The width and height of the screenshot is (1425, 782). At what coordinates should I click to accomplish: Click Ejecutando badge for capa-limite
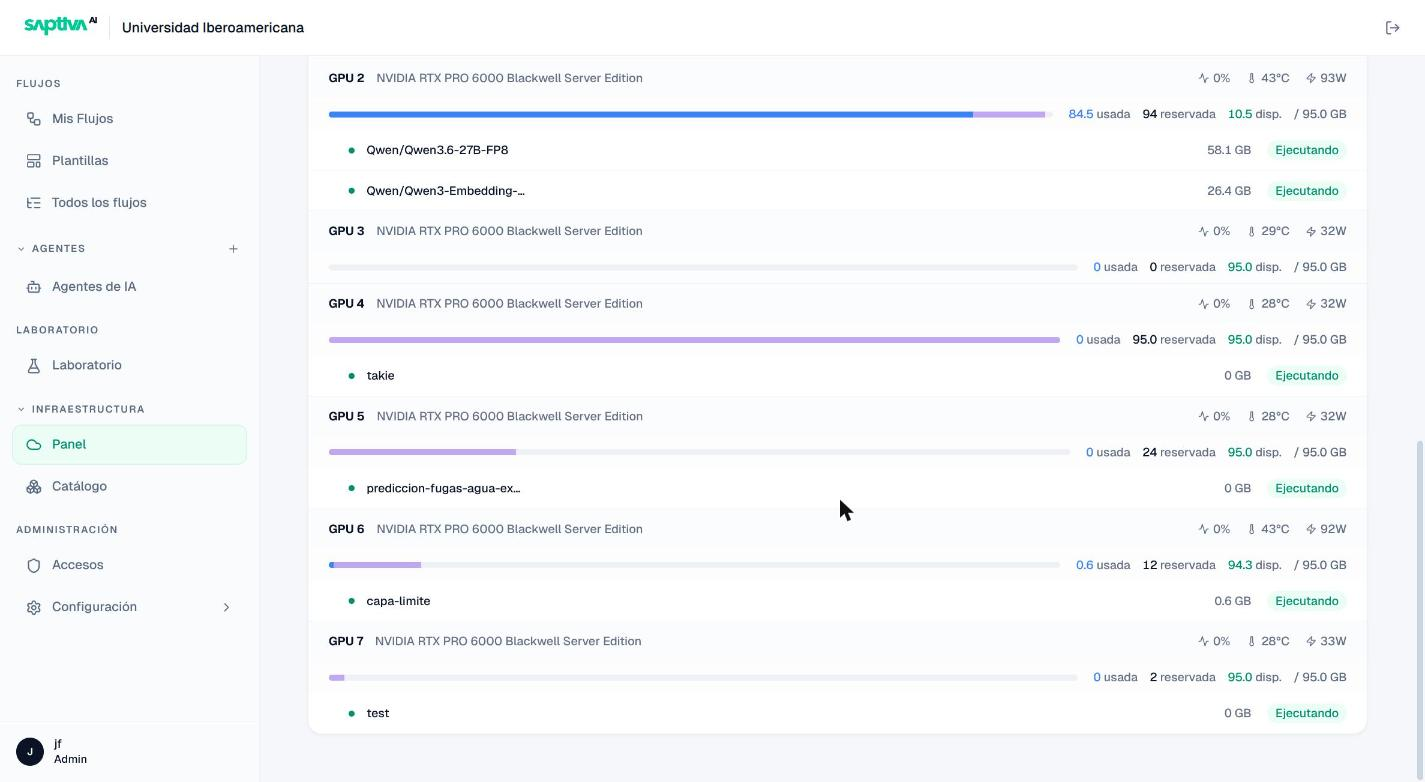tap(1306, 601)
